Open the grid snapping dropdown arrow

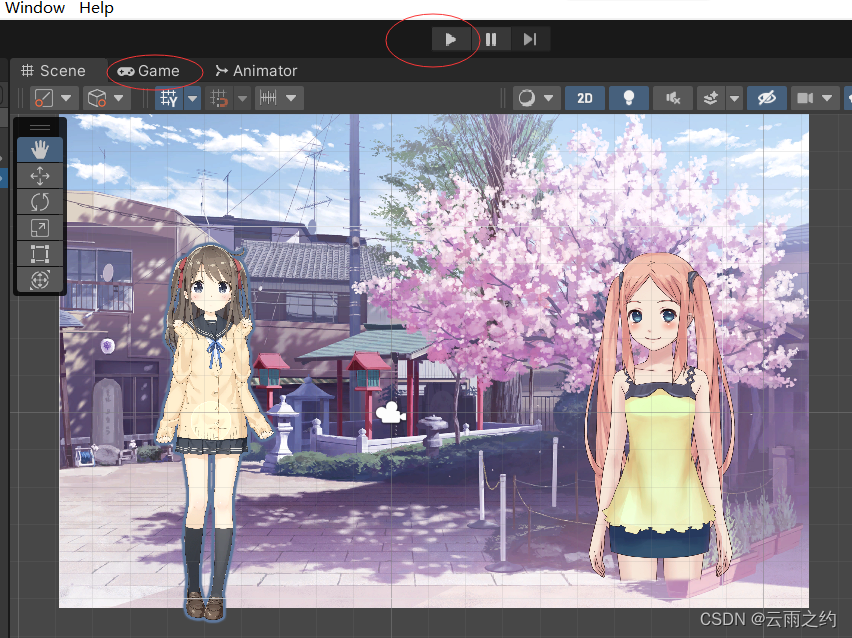click(x=242, y=98)
